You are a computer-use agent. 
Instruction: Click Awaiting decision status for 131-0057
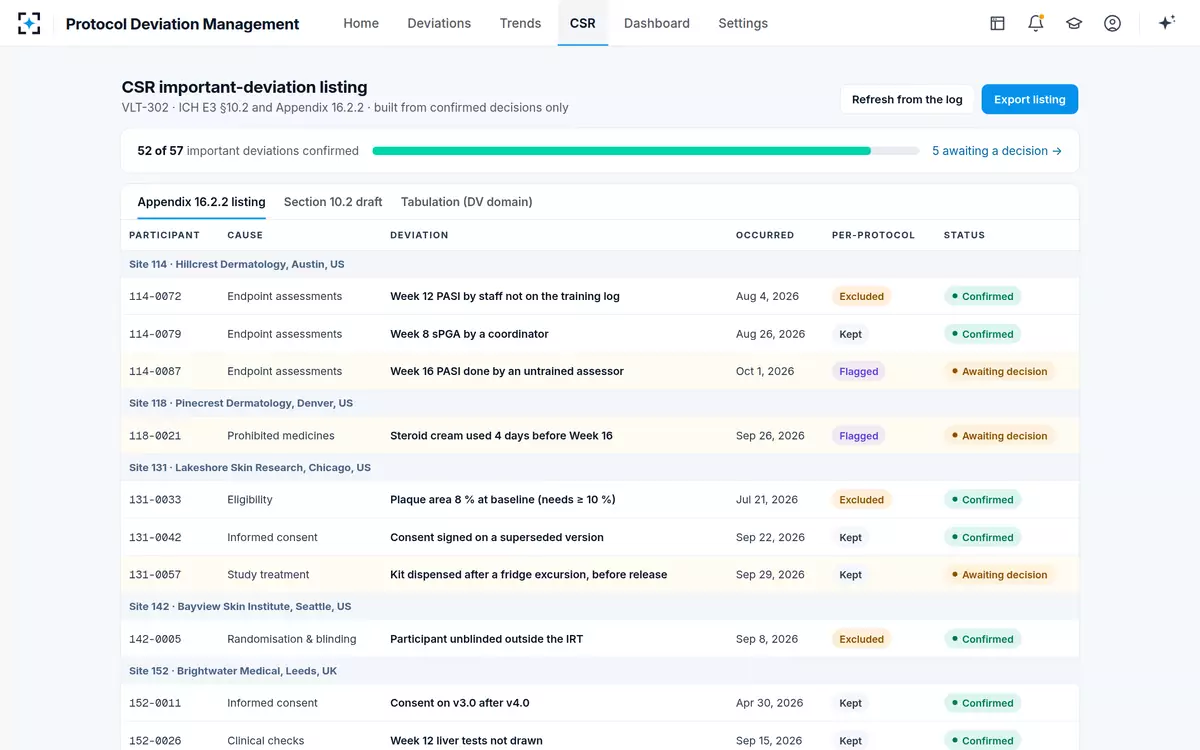tap(999, 575)
